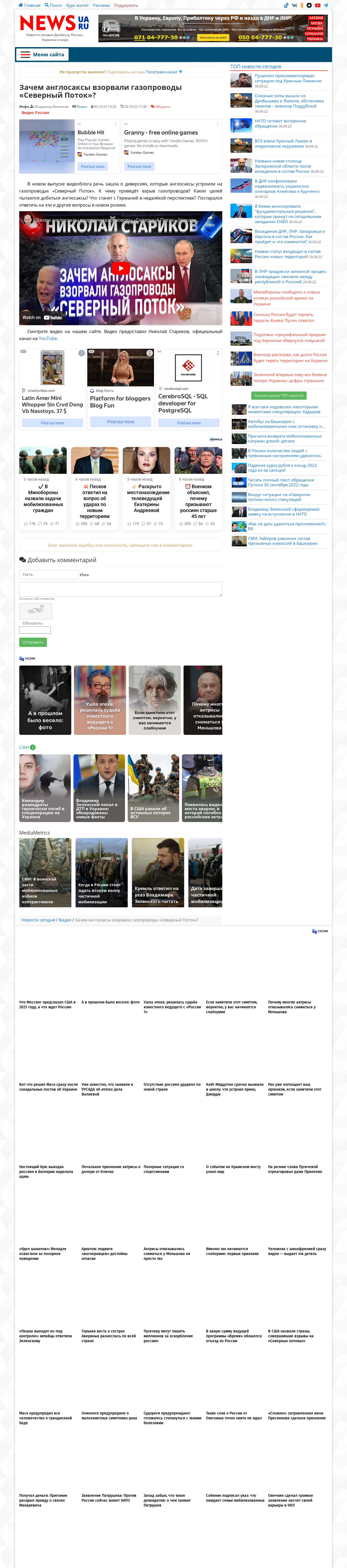Open the Yandex Zen icon in header
Image resolution: width=347 pixels, height=1568 pixels.
tap(309, 5)
